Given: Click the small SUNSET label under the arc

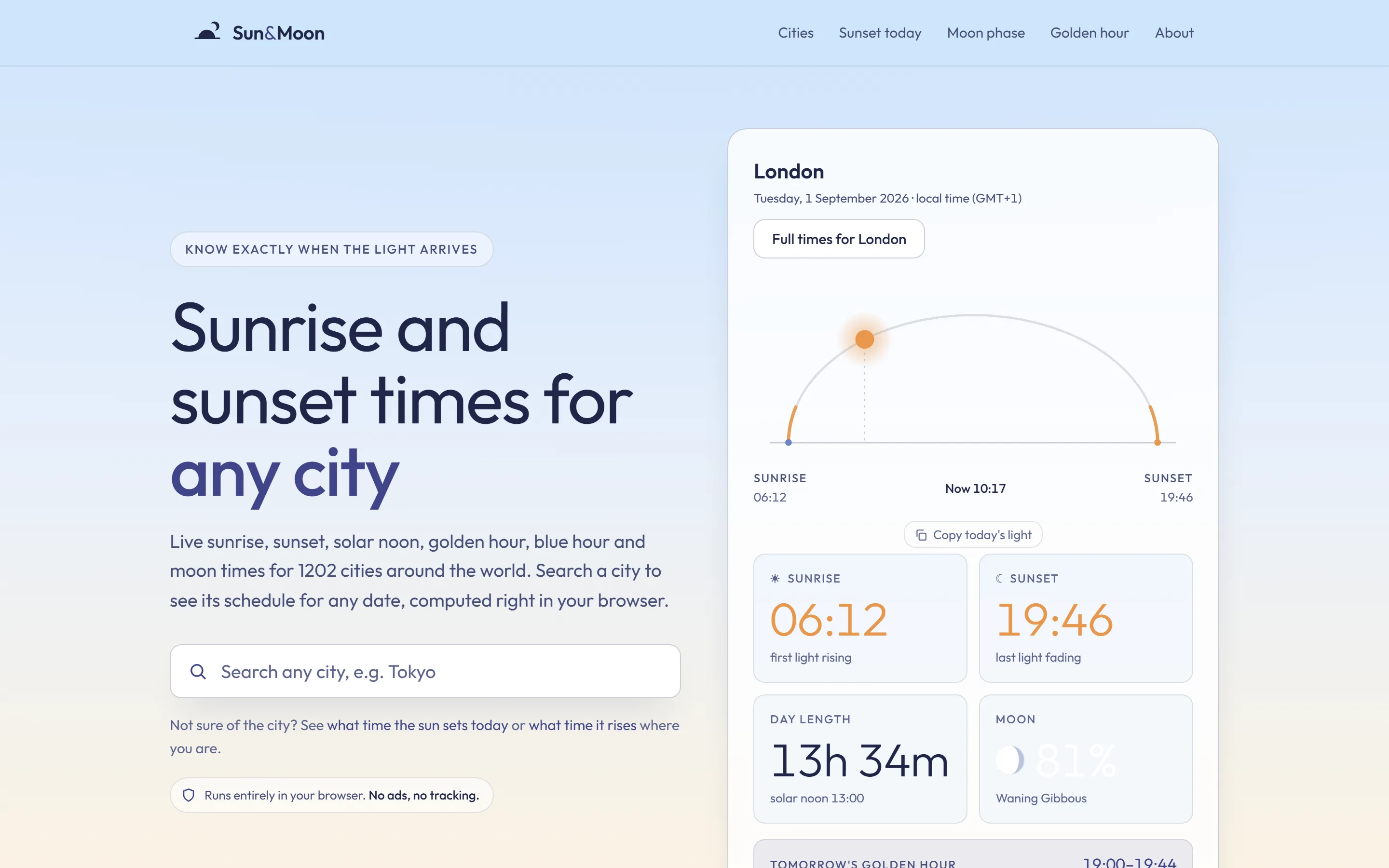Looking at the screenshot, I should pyautogui.click(x=1168, y=478).
